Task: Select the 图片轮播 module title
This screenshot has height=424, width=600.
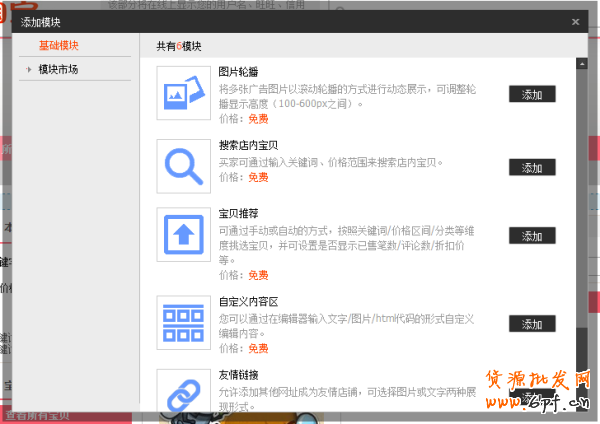Action: click(239, 73)
